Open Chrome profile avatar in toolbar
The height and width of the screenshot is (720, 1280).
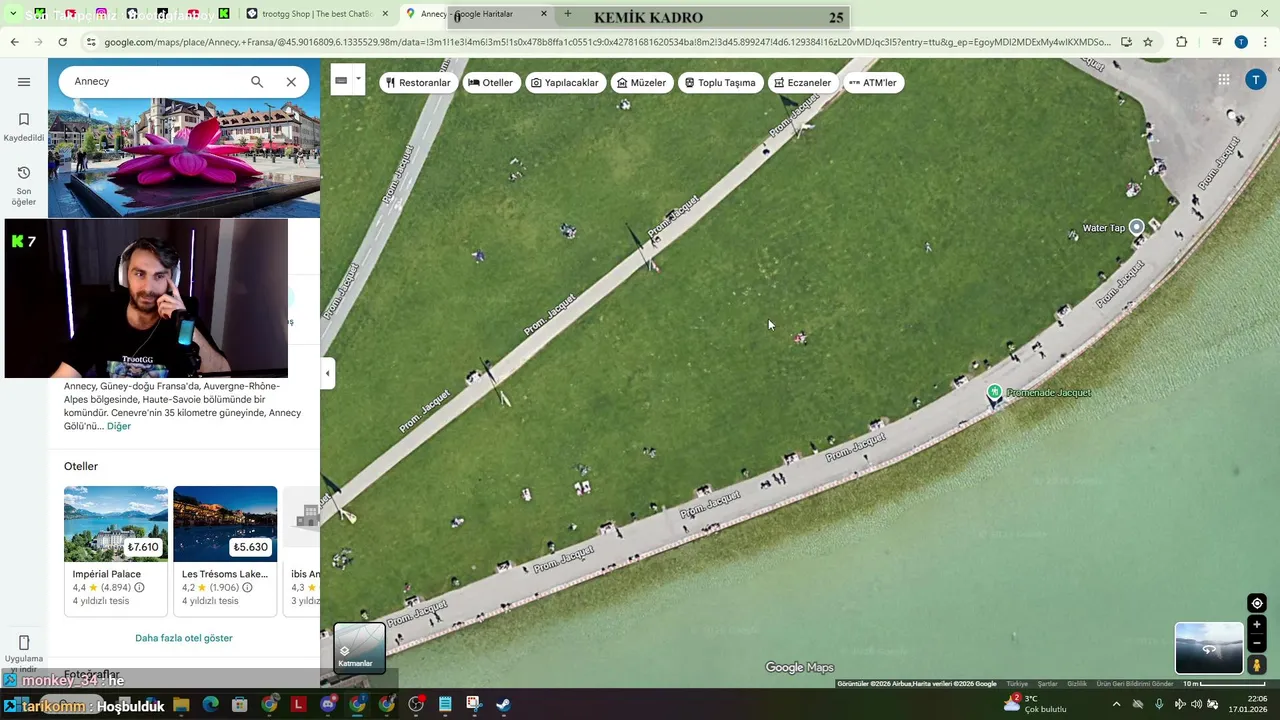click(1241, 42)
